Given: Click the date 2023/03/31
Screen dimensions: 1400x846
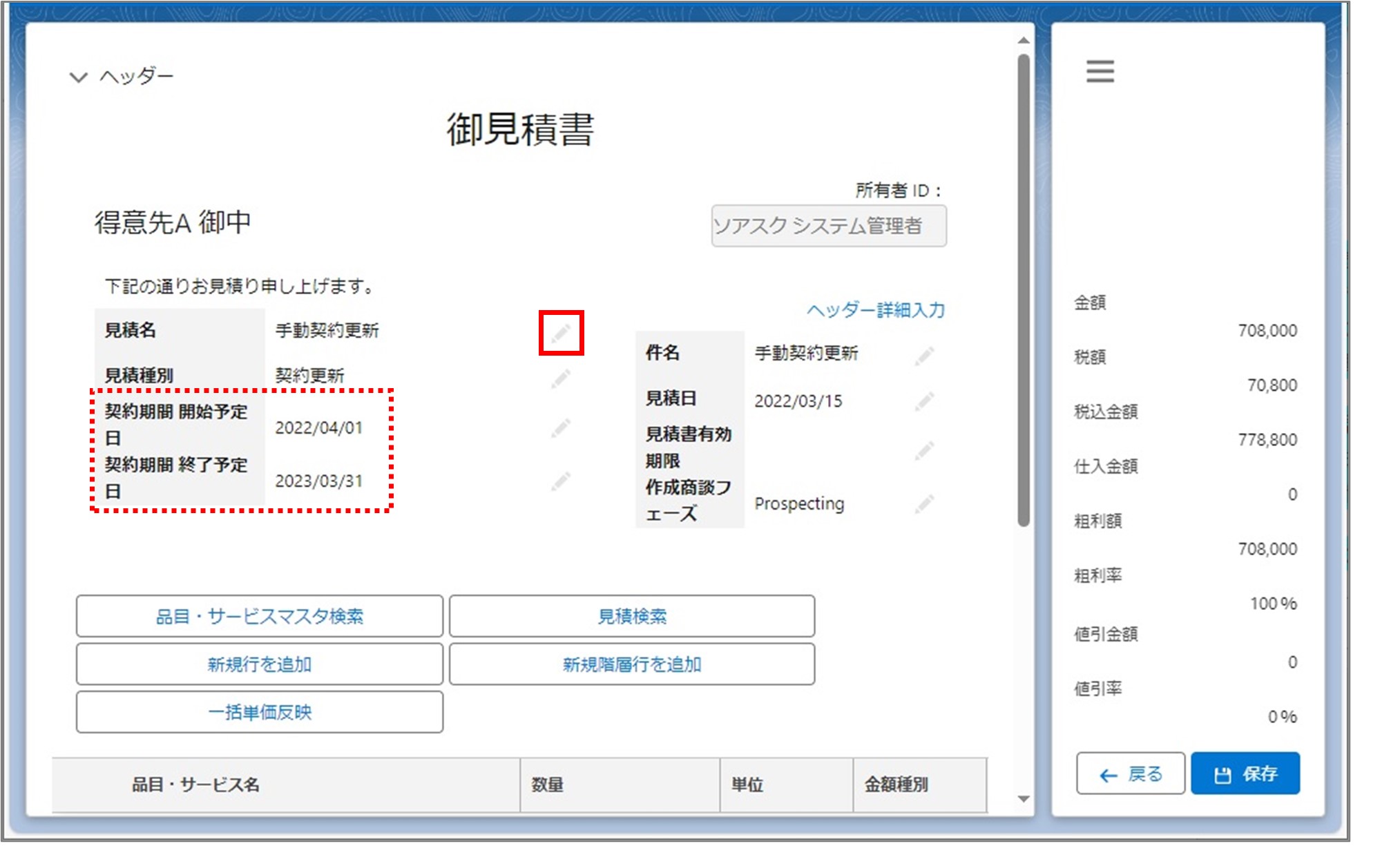Looking at the screenshot, I should tap(319, 481).
